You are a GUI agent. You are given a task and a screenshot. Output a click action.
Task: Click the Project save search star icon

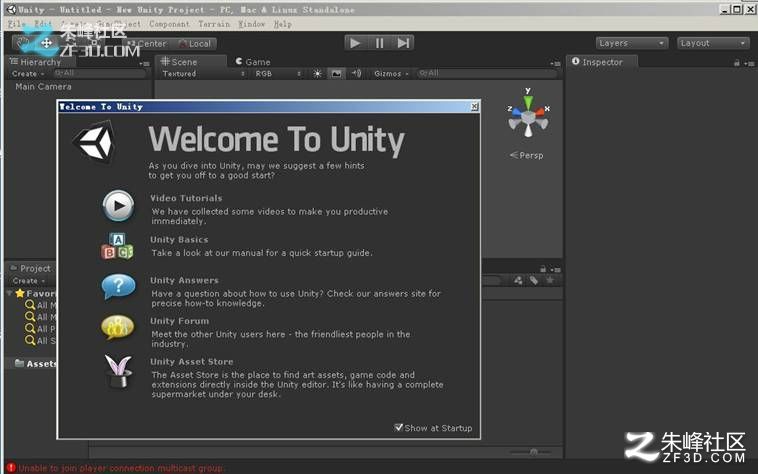coord(550,280)
